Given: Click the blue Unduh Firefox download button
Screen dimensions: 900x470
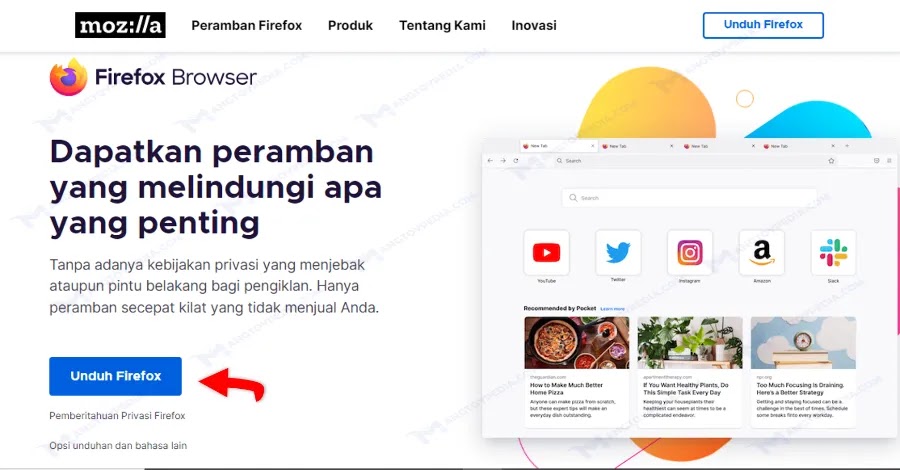Looking at the screenshot, I should (115, 376).
